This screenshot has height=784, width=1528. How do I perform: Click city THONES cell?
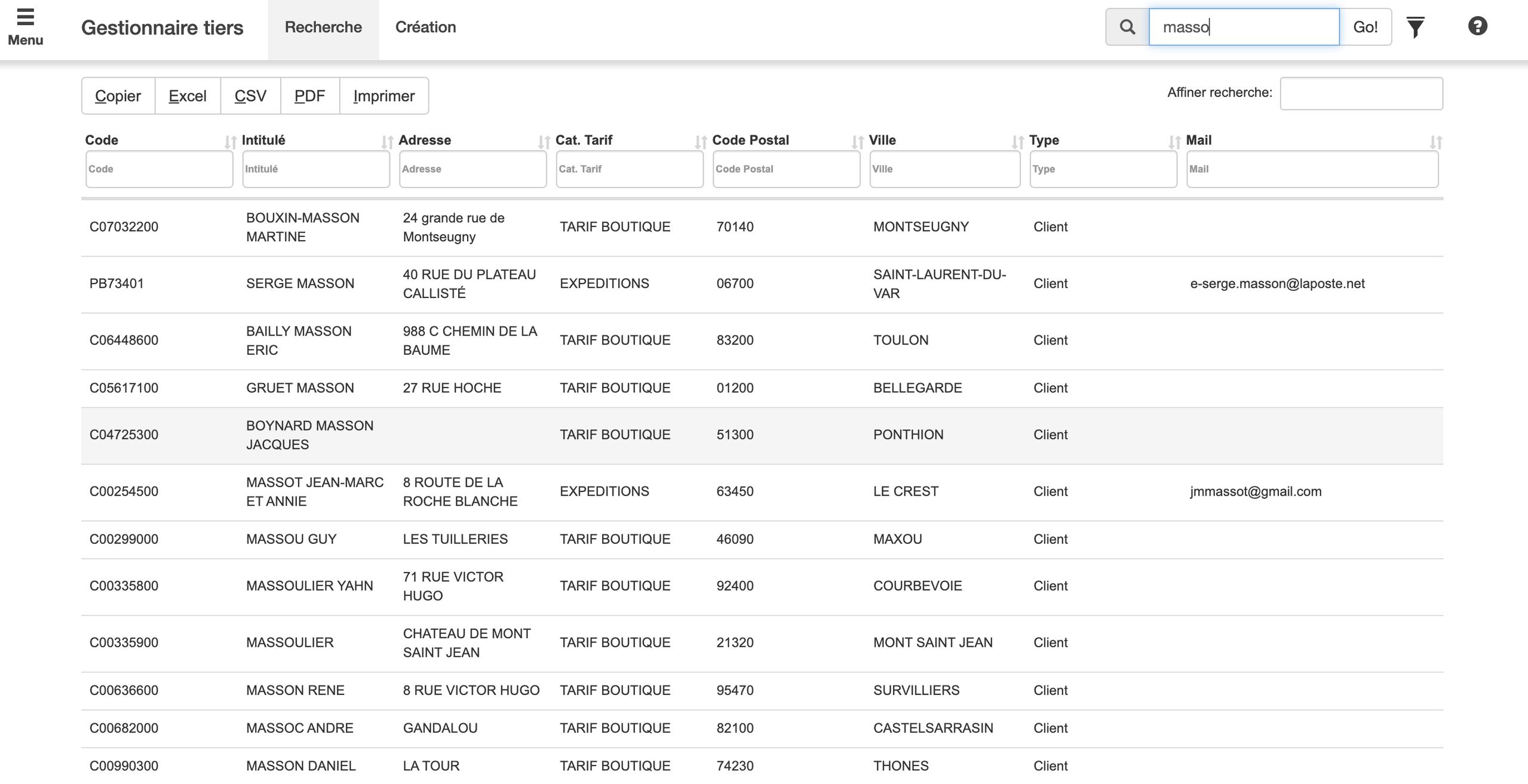click(x=901, y=765)
